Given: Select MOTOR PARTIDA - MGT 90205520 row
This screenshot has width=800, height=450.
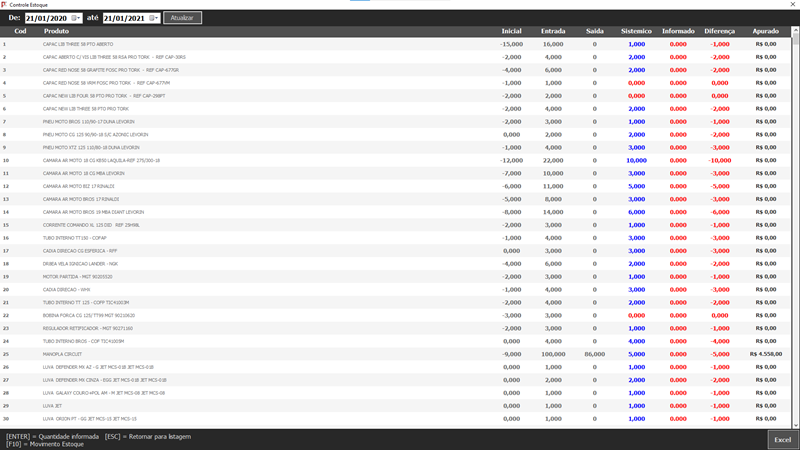Looking at the screenshot, I should (395, 277).
